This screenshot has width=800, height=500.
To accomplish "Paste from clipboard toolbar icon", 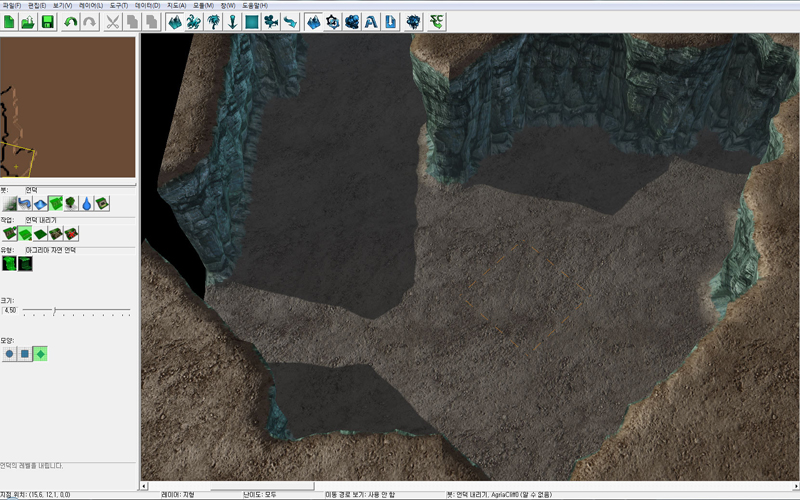I will [x=151, y=22].
